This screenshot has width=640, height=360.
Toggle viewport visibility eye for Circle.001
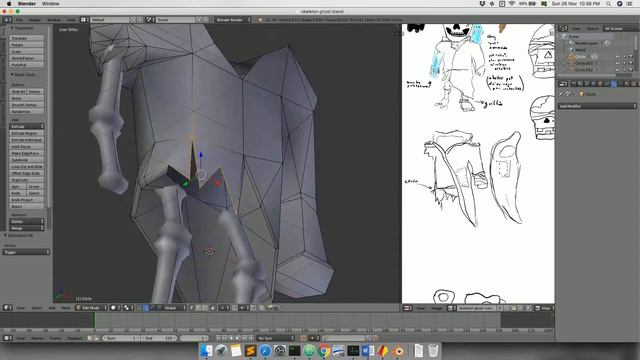click(618, 63)
